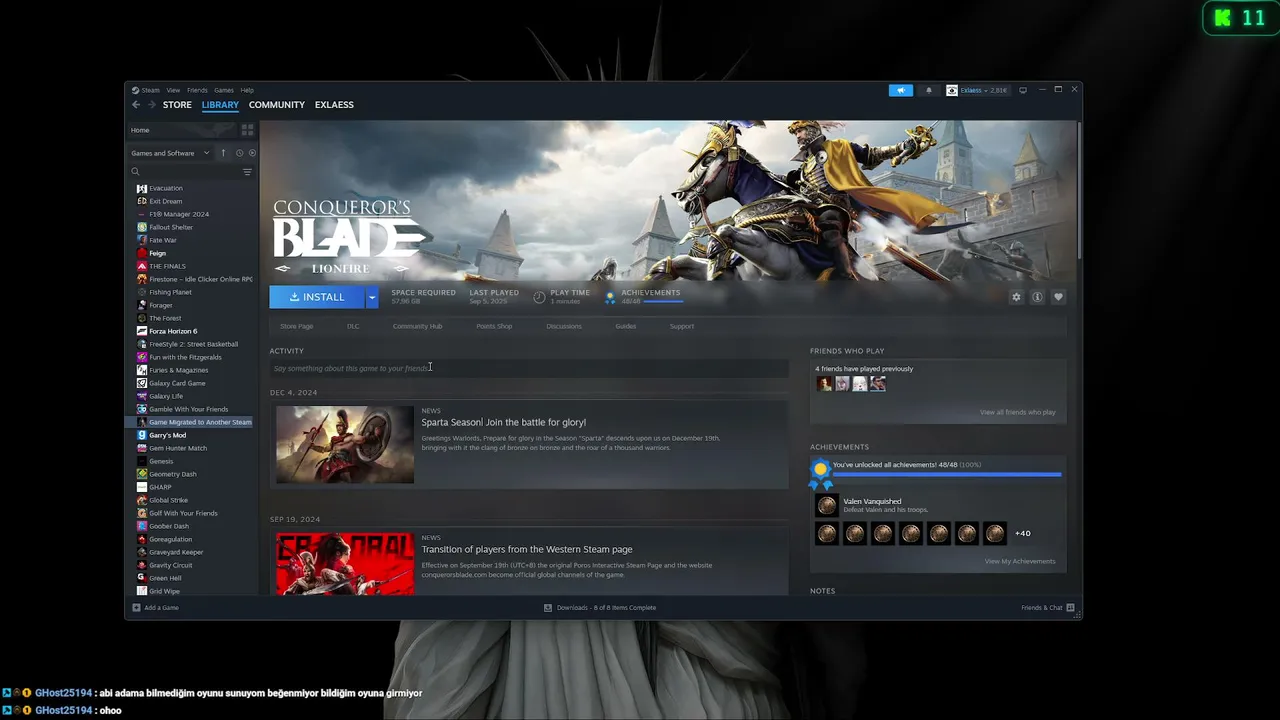The width and height of the screenshot is (1280, 720).
Task: Click the 'Sparta Season! Join the battle for glory!' headline
Action: (x=503, y=422)
